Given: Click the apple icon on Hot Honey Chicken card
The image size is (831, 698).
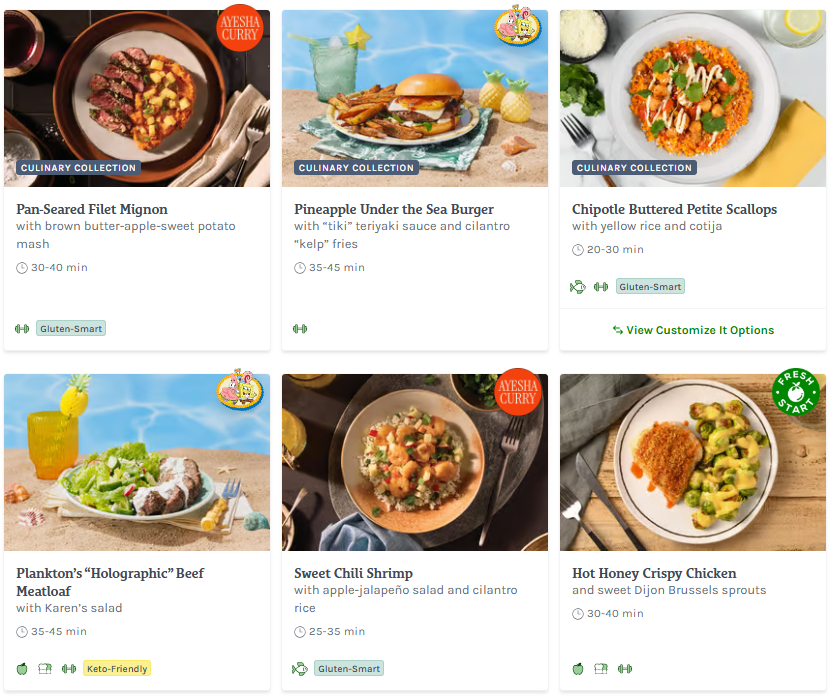Looking at the screenshot, I should pos(578,669).
